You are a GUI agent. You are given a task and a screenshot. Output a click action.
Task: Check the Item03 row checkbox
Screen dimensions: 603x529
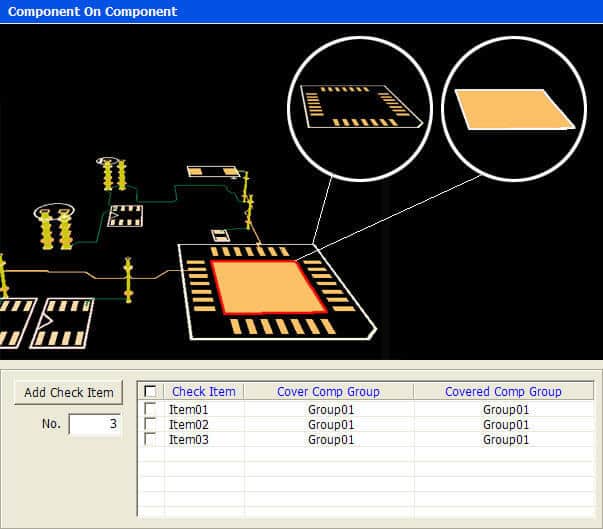pos(150,439)
